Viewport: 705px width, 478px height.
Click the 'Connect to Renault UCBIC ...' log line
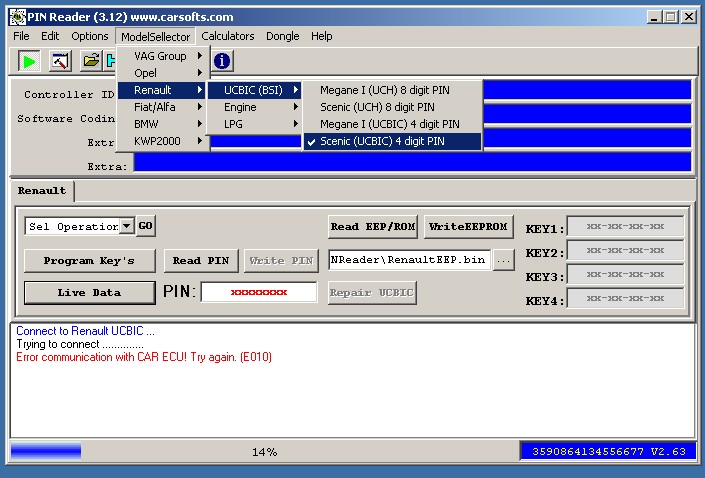pyautogui.click(x=85, y=331)
